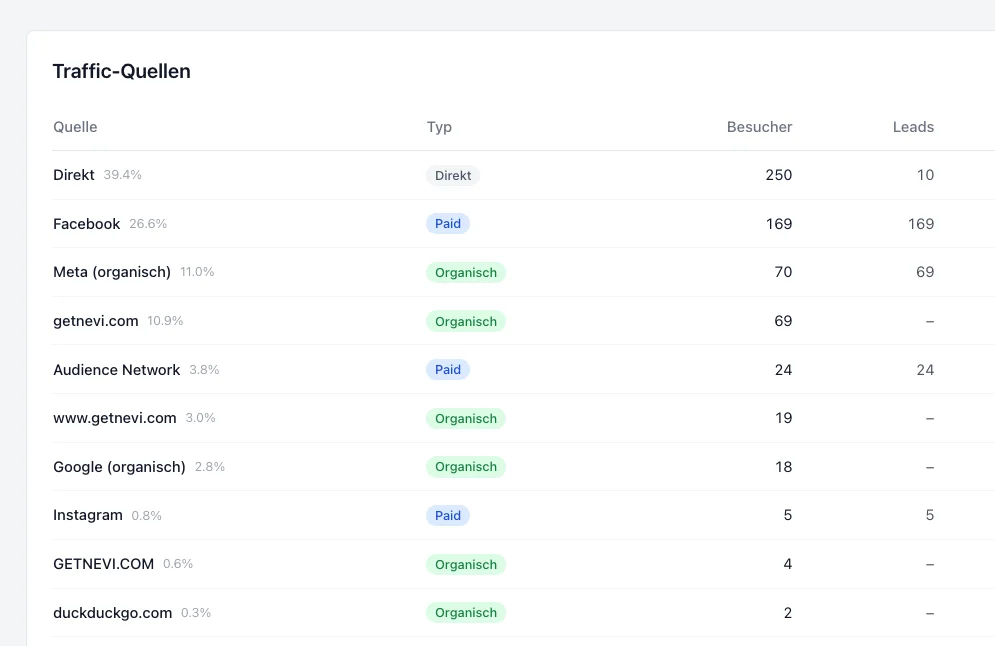Open the Facebook source row
The width and height of the screenshot is (995, 646).
point(86,224)
